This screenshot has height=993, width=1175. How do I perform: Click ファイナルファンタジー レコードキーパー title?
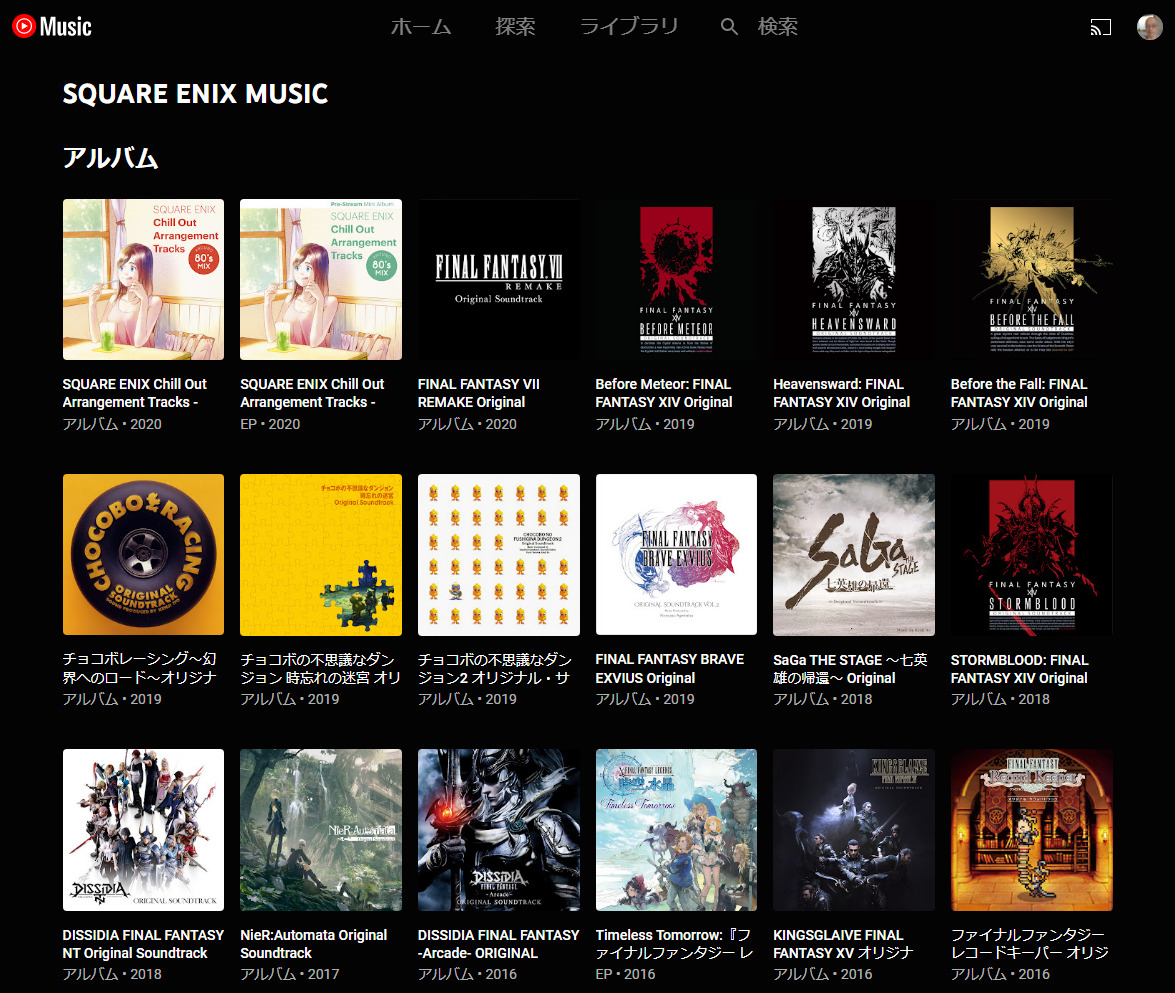click(1030, 944)
